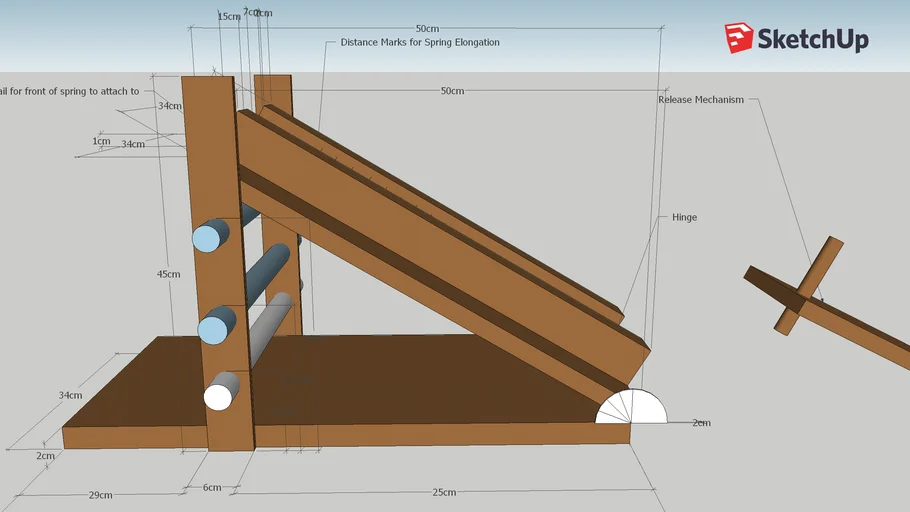Click the "6cm" dimension label
The image size is (910, 512).
click(x=212, y=488)
